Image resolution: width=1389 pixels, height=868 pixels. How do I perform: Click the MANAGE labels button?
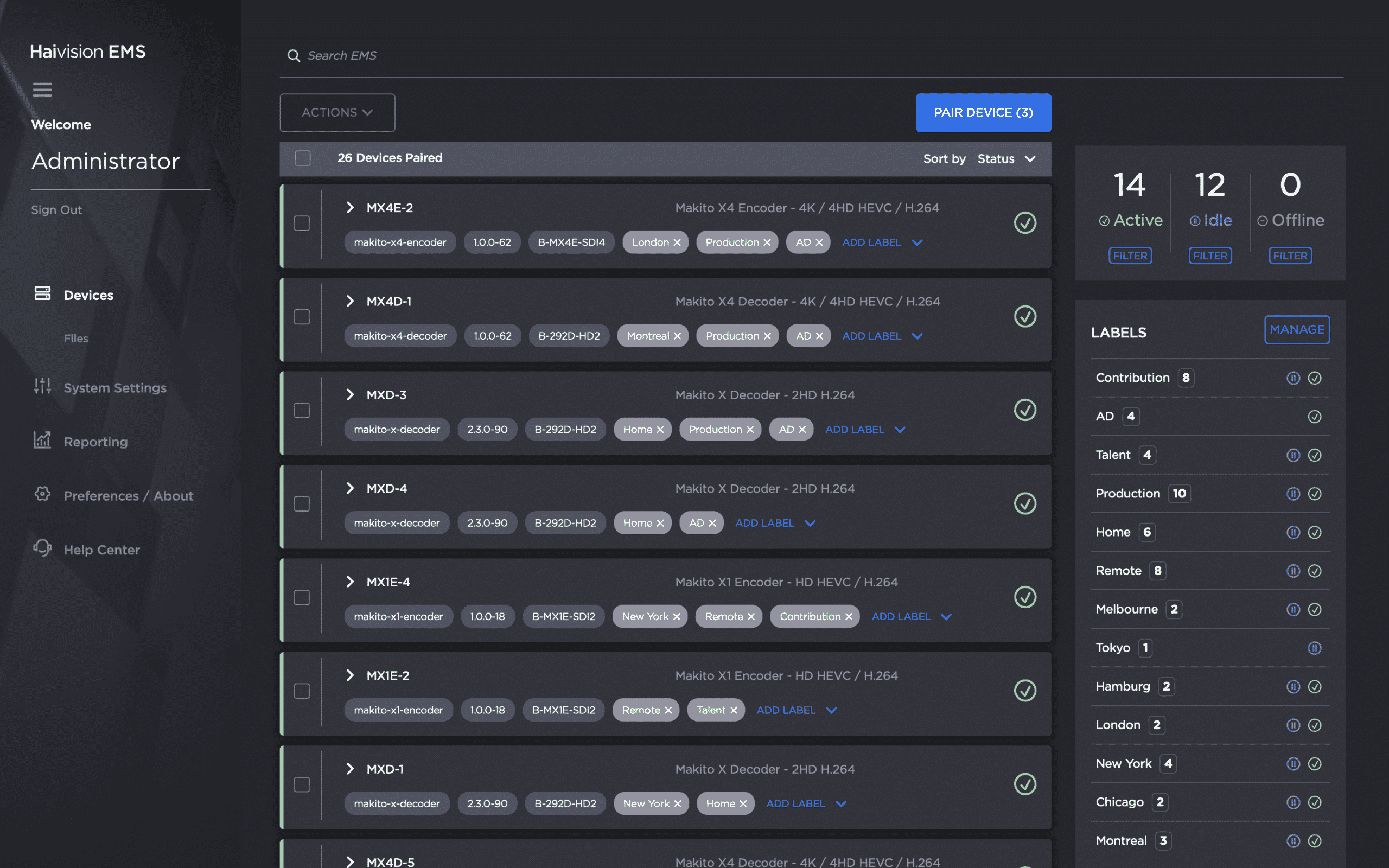1297,329
